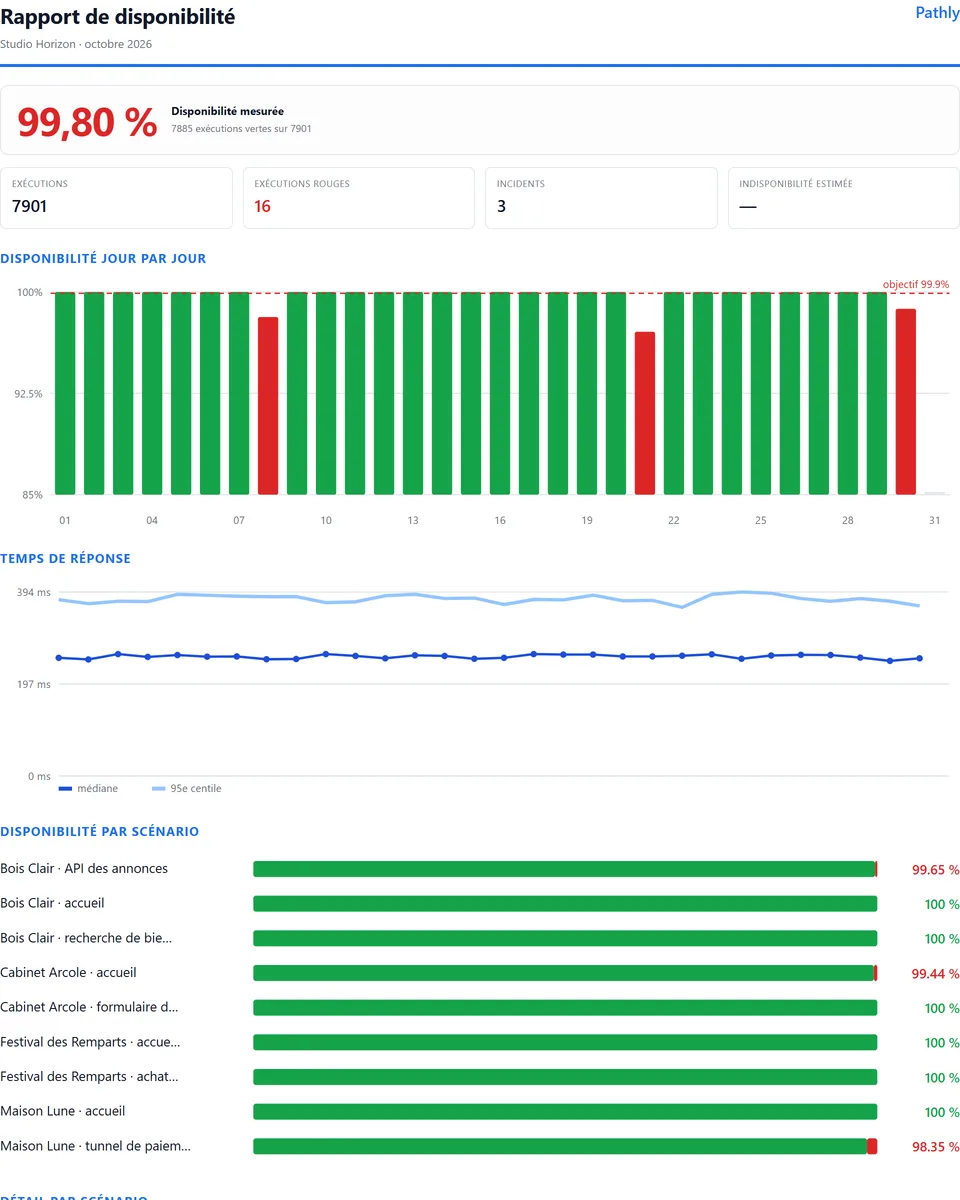
Task: Select the red bar for day 08
Action: tap(268, 406)
